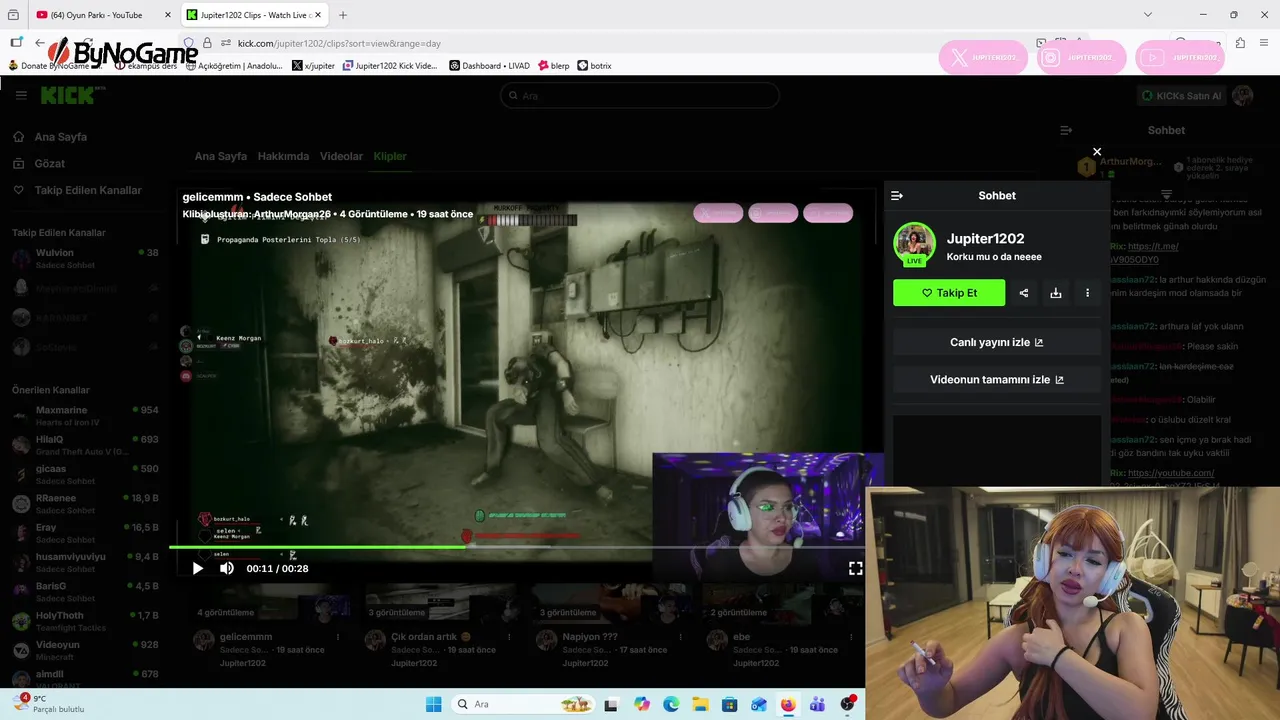Click the share icon beside Takip Et
Image resolution: width=1280 pixels, height=720 pixels.
point(1024,293)
